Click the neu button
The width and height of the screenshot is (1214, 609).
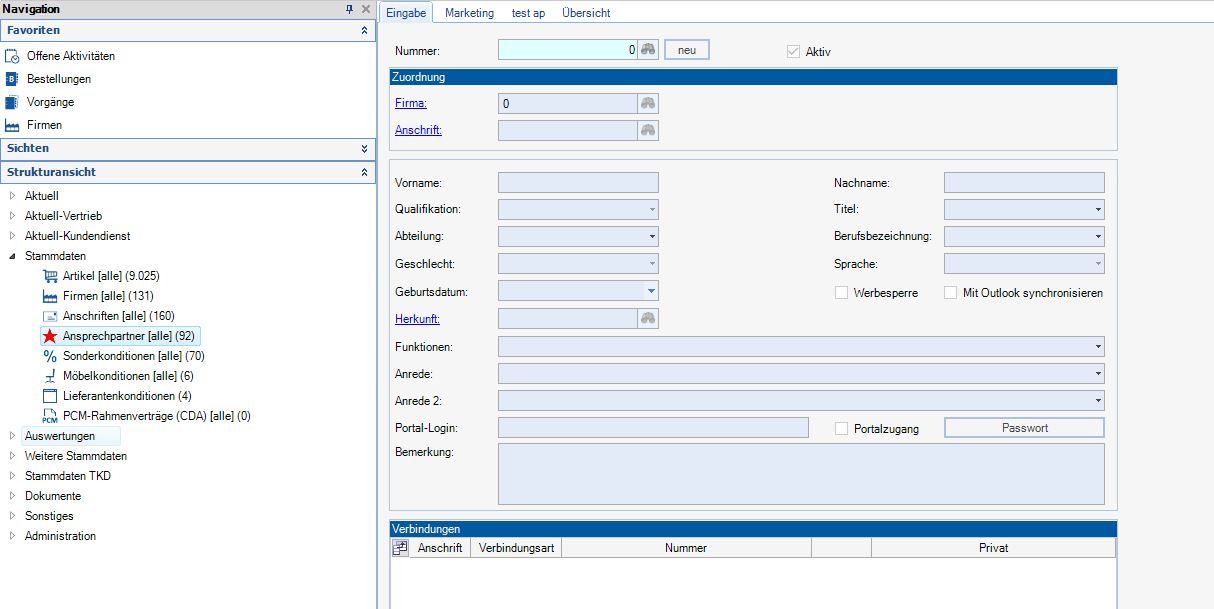[686, 50]
